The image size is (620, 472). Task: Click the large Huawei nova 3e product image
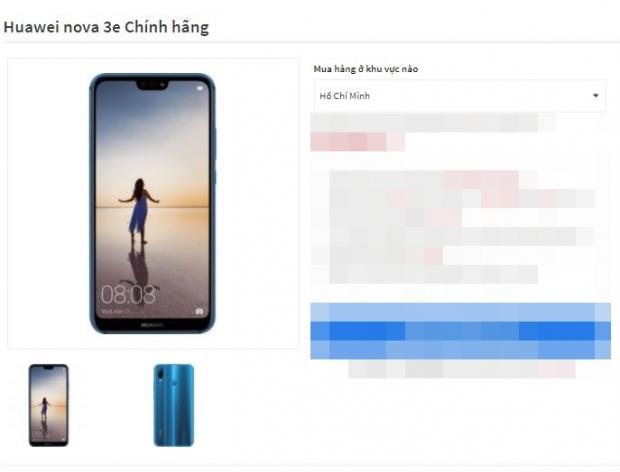[x=153, y=203]
